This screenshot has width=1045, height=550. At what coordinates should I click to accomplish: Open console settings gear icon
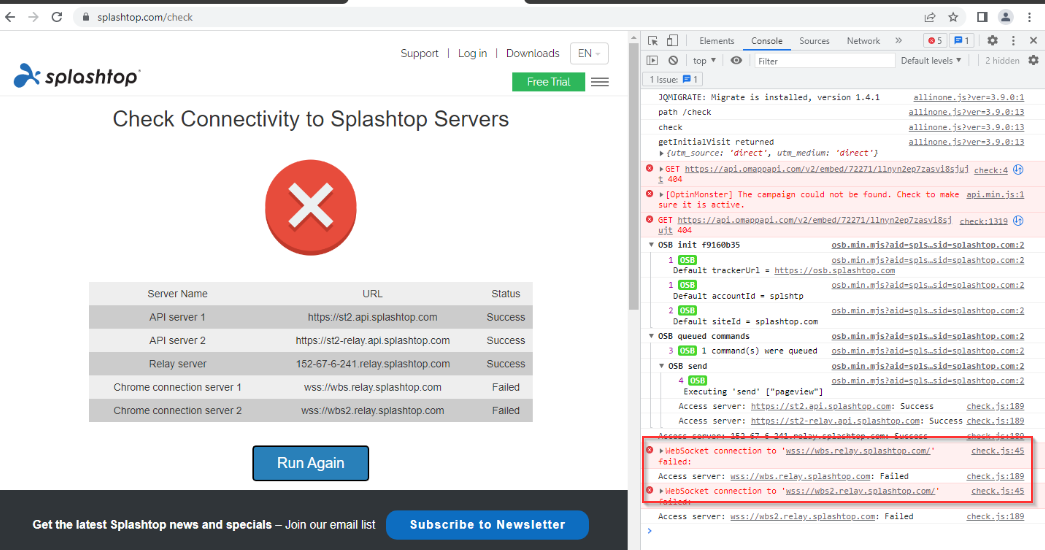pos(1033,61)
